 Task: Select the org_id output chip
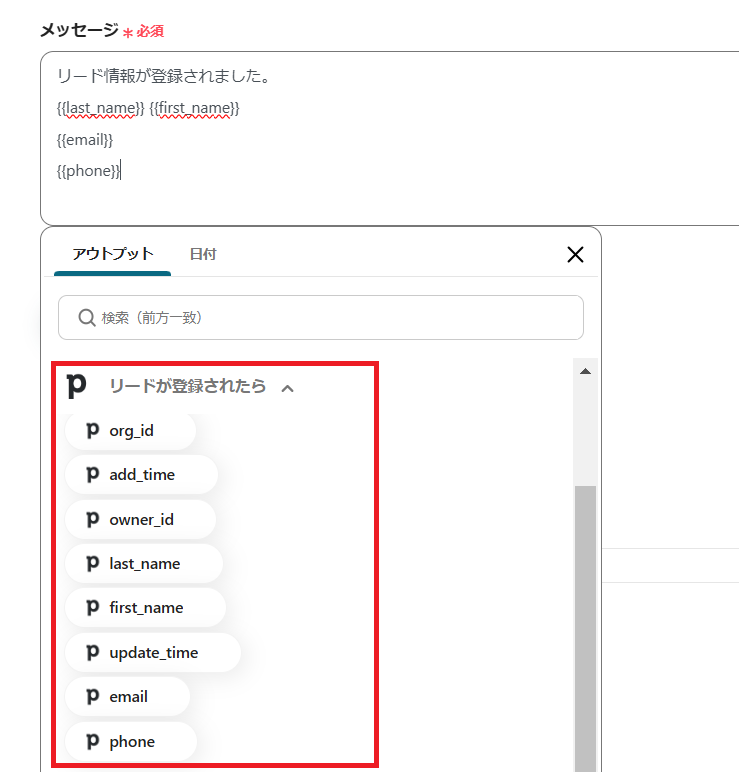[130, 431]
